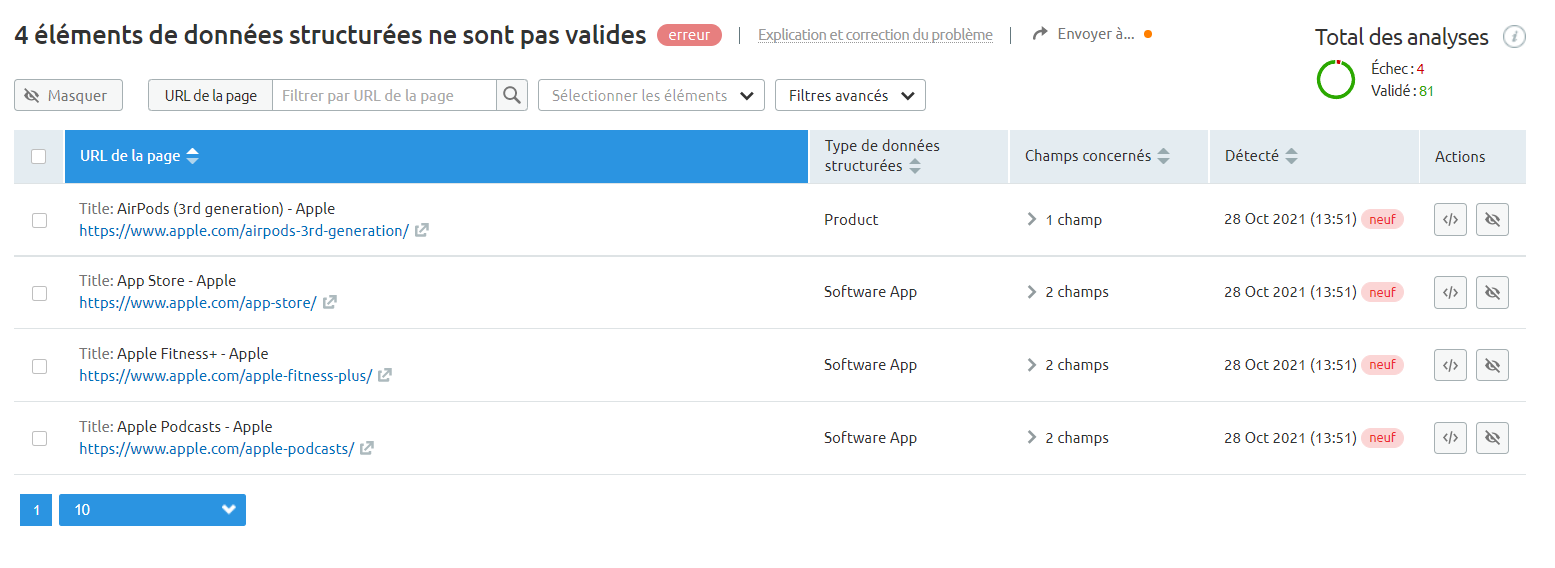Click Software App in App Store row
The height and width of the screenshot is (568, 1555).
(870, 292)
